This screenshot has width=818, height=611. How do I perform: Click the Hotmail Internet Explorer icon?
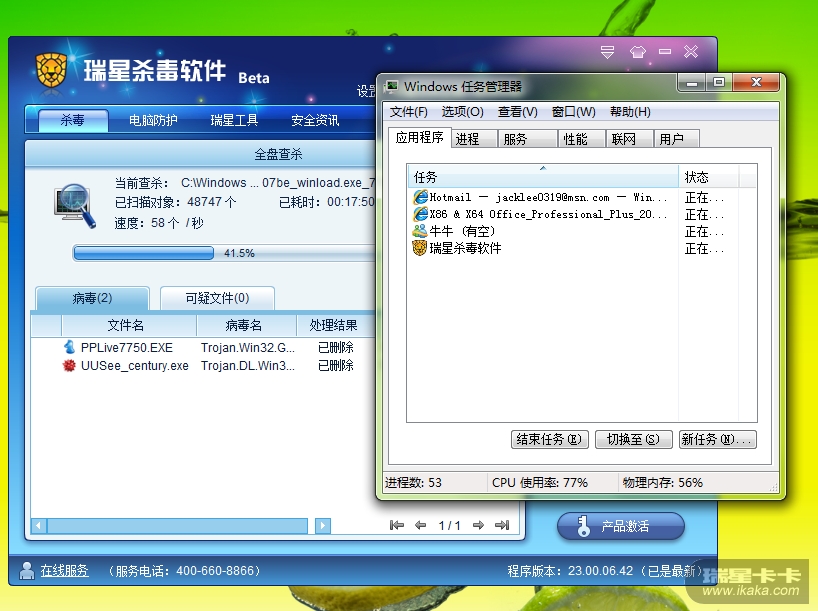420,197
